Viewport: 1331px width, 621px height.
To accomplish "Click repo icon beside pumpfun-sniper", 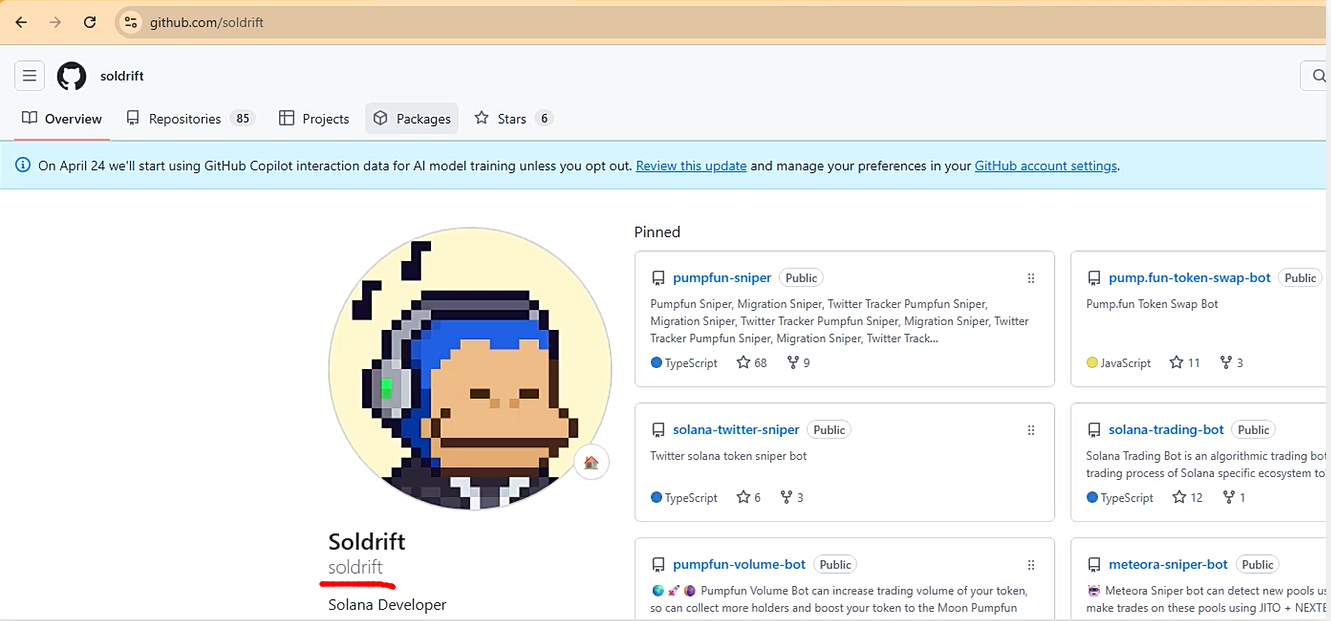I will pyautogui.click(x=658, y=278).
